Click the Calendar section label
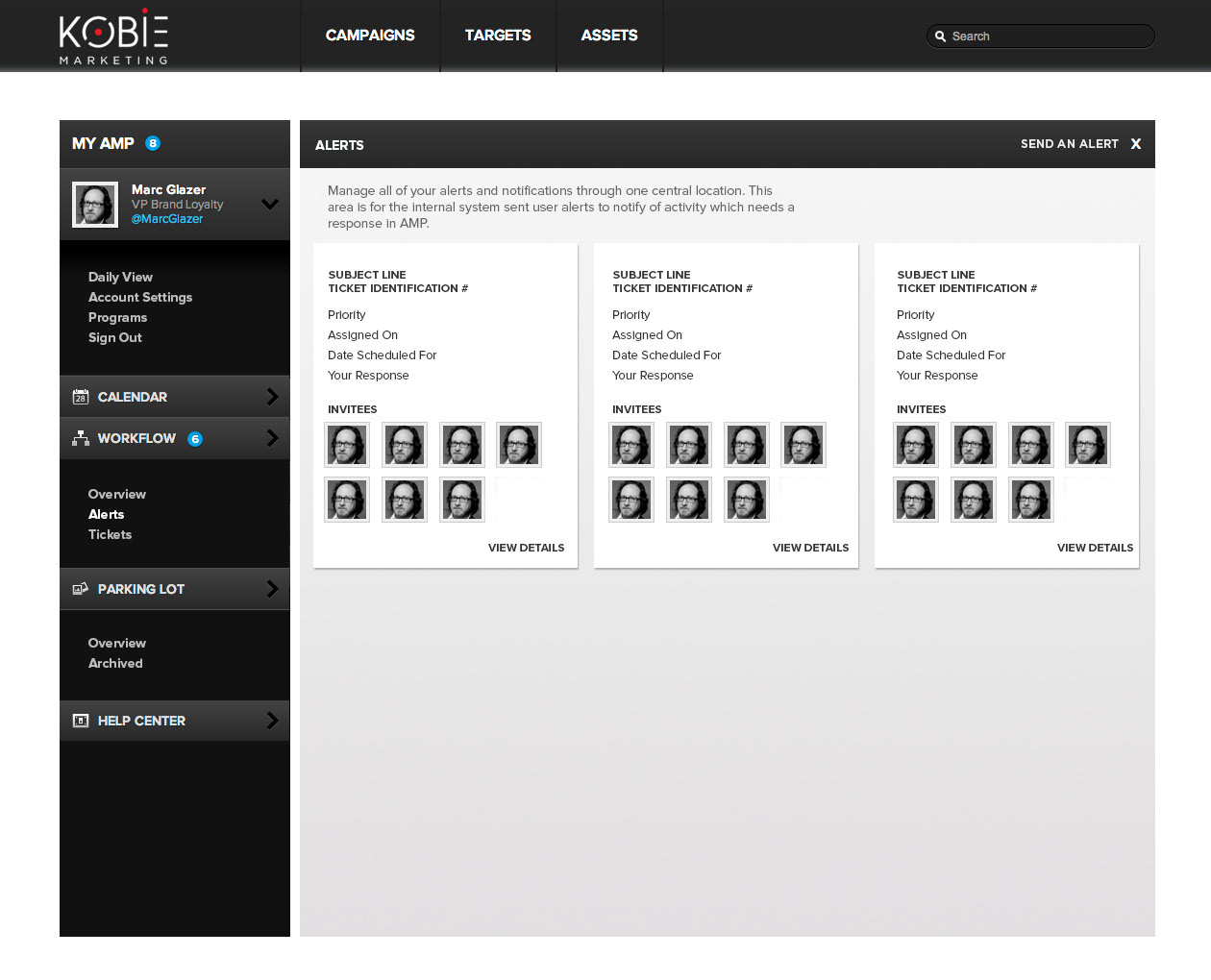 coord(133,397)
